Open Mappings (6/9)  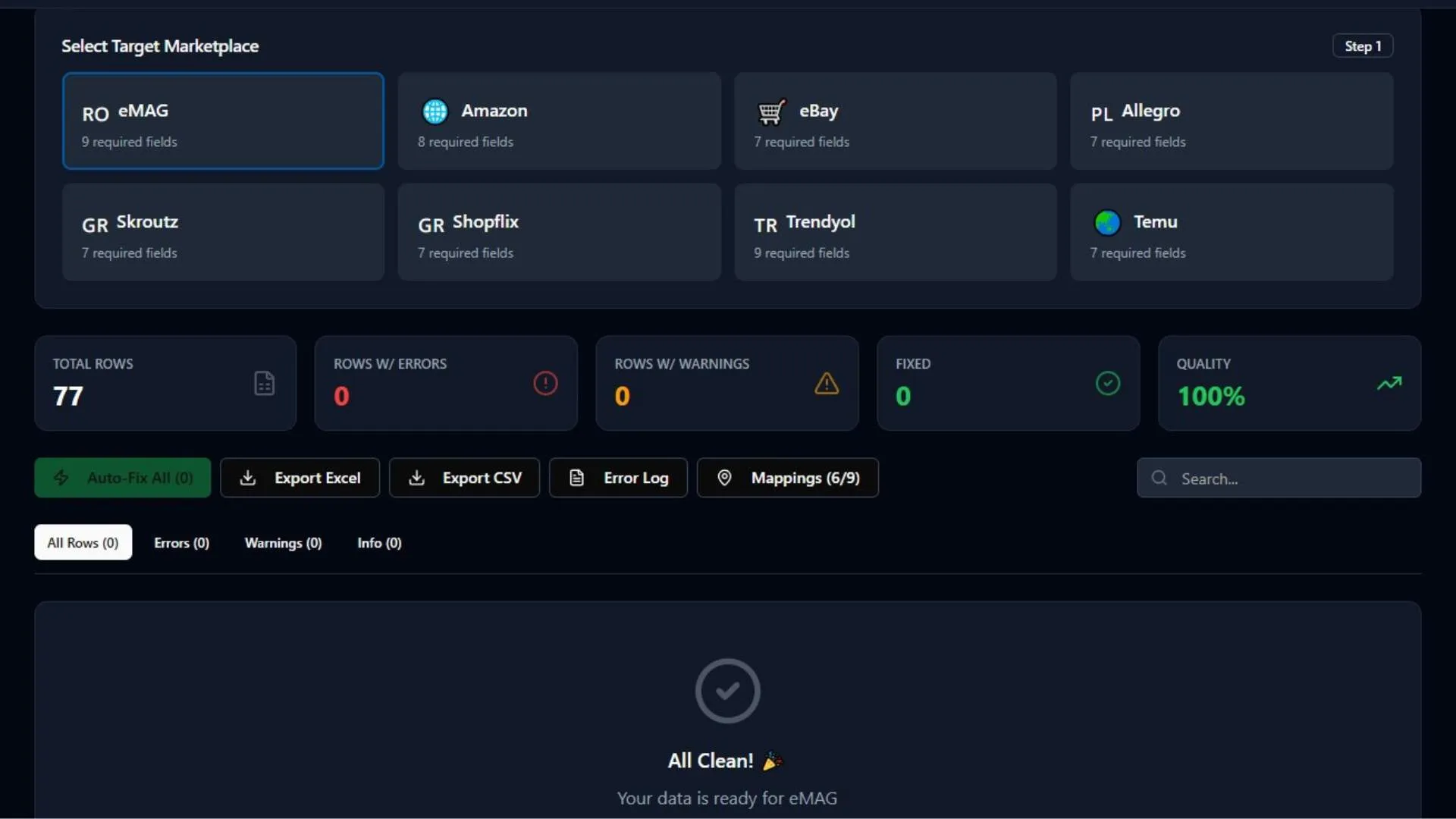(x=788, y=478)
